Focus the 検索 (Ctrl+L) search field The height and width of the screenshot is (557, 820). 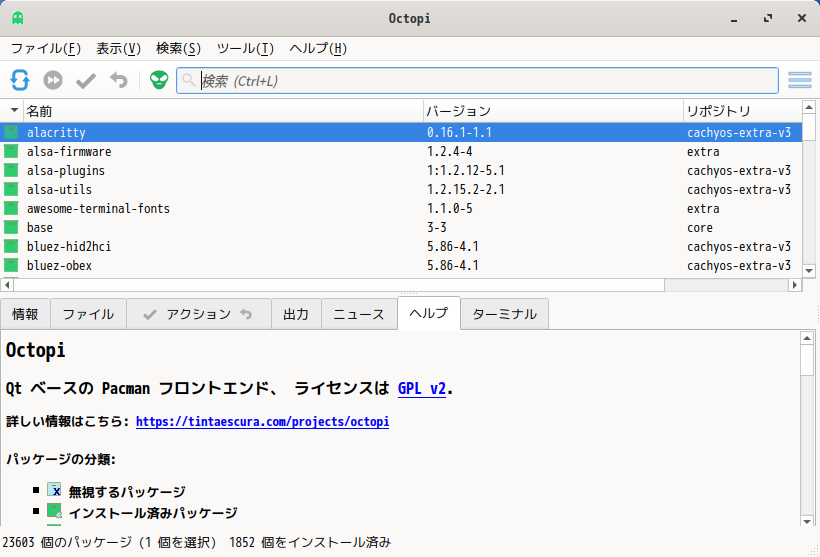(477, 81)
